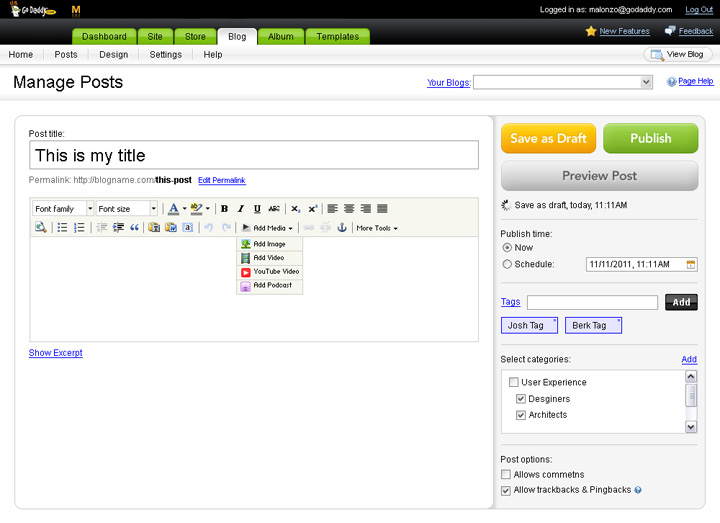Open the More Tools dropdown

(377, 228)
